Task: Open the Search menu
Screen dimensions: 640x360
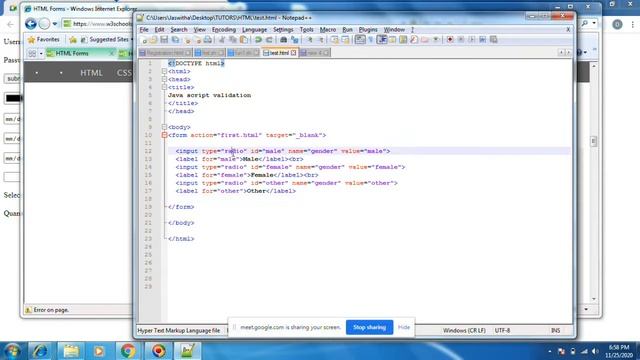Action: [x=179, y=30]
